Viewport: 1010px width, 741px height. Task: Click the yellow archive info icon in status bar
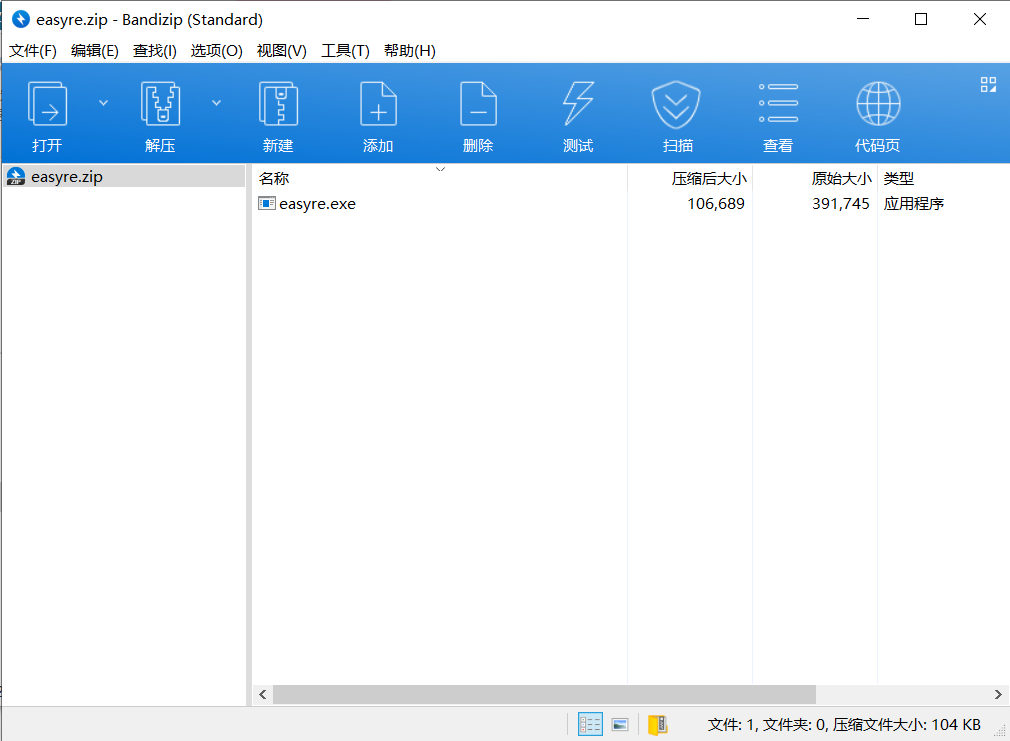click(x=658, y=725)
